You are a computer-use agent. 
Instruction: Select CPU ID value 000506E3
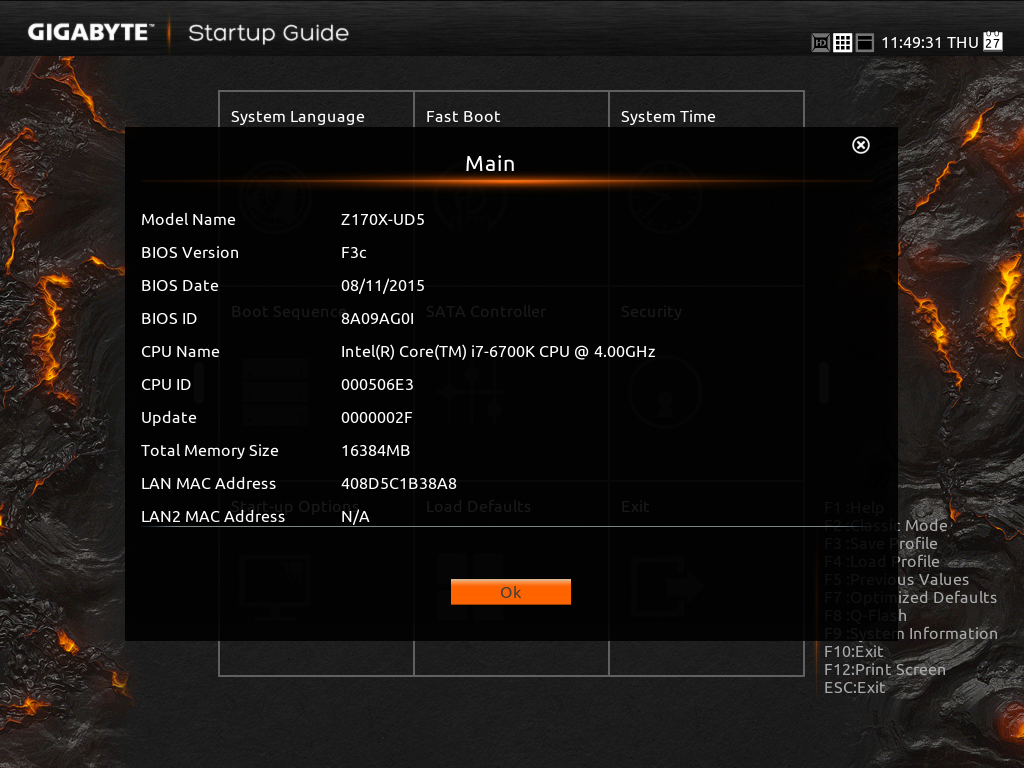tap(377, 385)
